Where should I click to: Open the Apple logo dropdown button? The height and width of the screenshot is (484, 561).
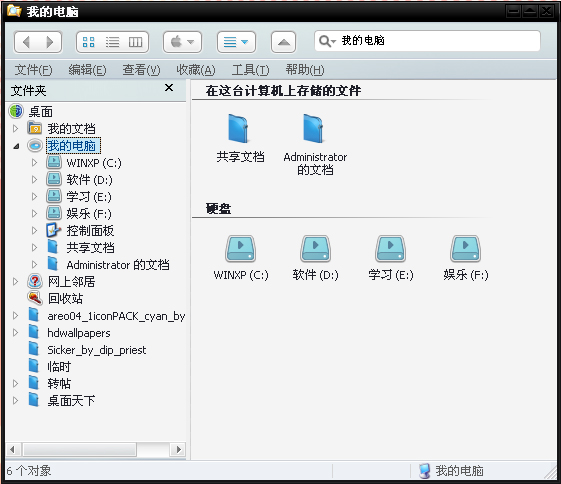click(182, 42)
